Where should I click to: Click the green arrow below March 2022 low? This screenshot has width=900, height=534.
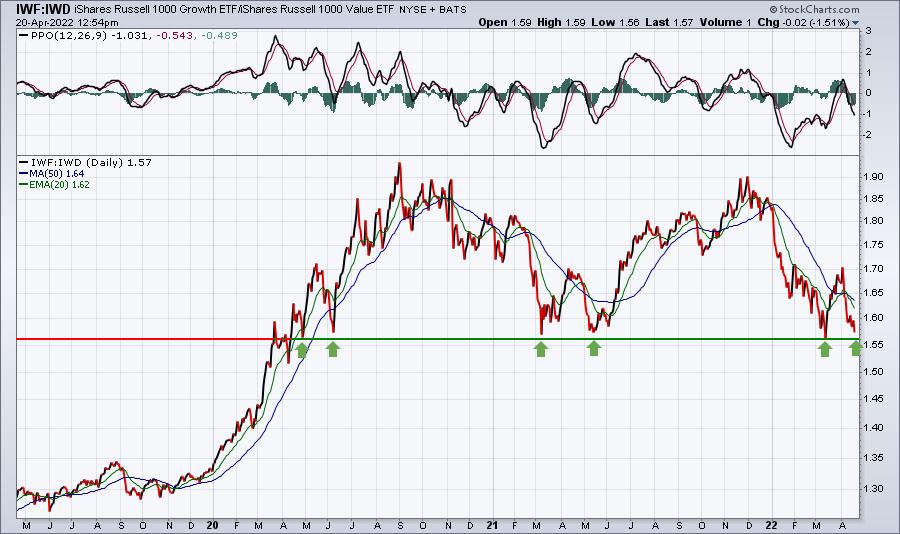[x=825, y=349]
